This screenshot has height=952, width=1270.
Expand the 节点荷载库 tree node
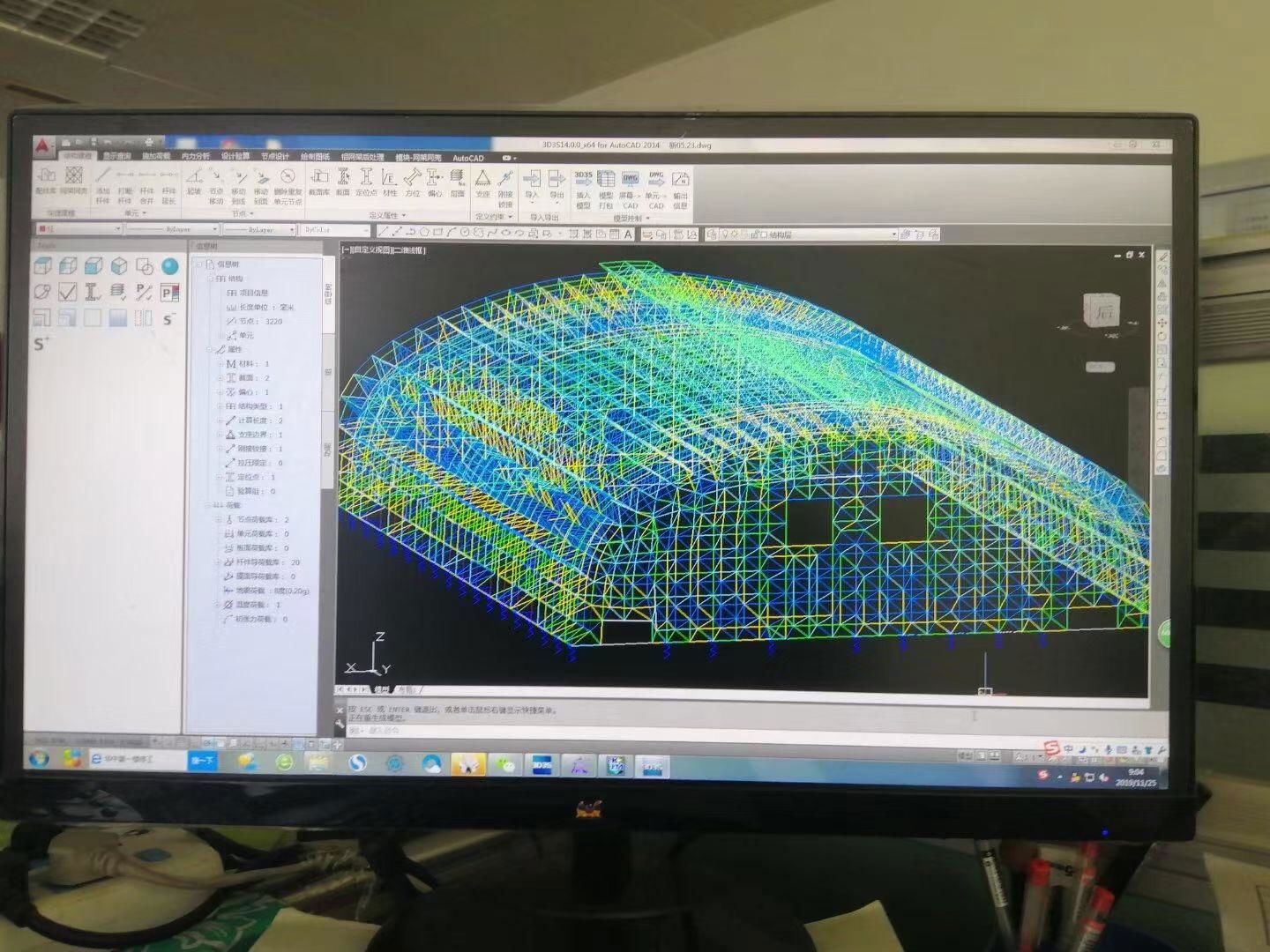point(219,520)
